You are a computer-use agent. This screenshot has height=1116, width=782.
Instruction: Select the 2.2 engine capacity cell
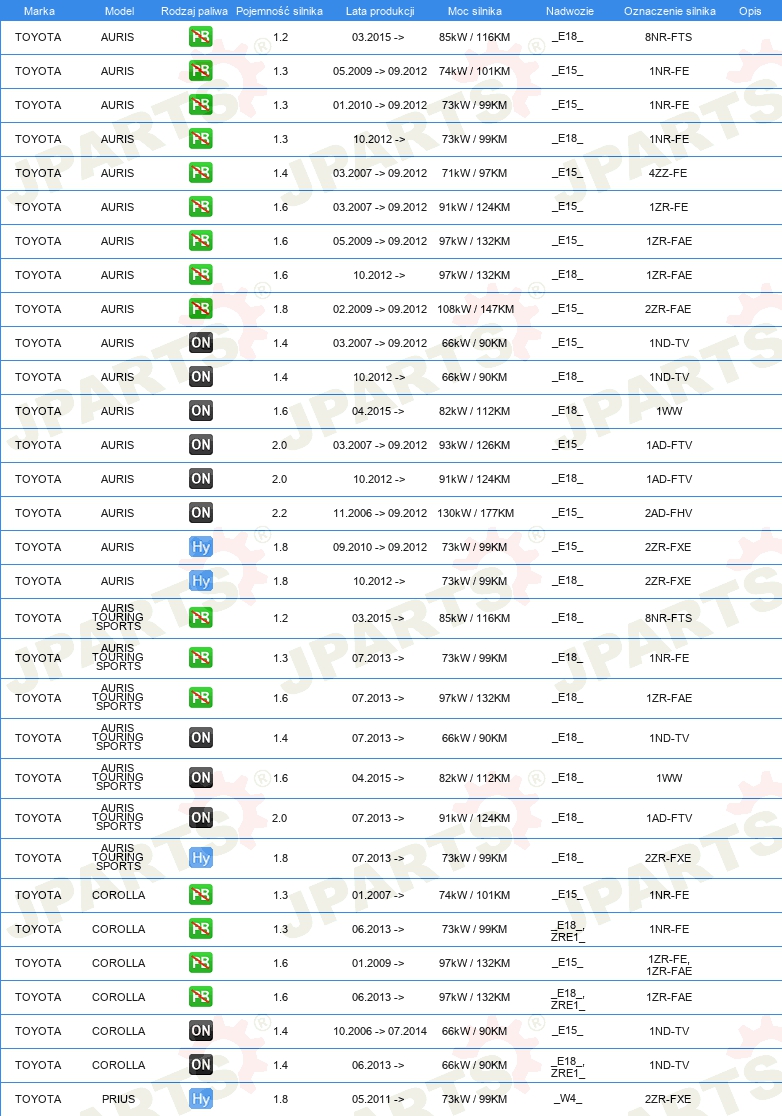(280, 513)
